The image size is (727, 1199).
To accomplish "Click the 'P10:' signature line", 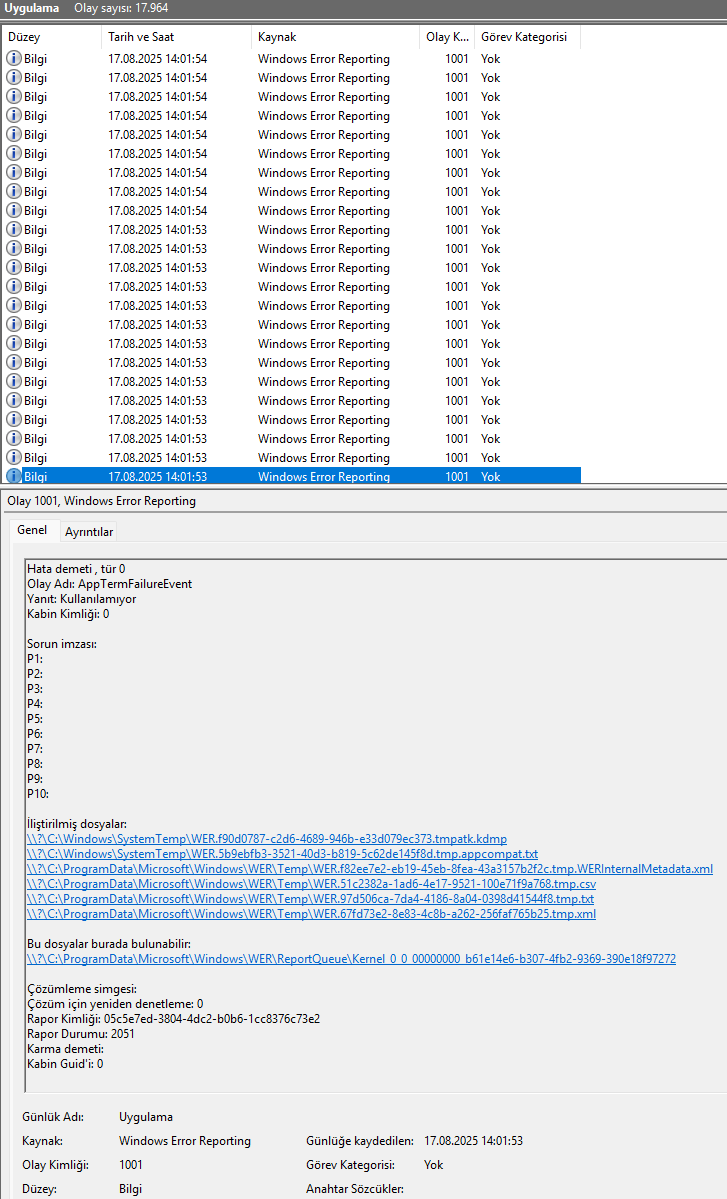I will click(37, 794).
